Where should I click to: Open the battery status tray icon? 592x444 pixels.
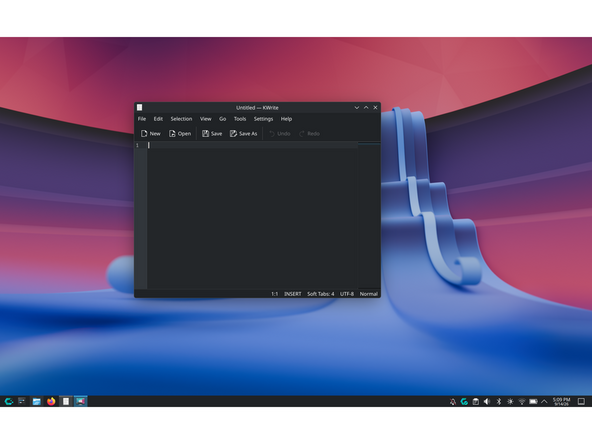tap(533, 402)
